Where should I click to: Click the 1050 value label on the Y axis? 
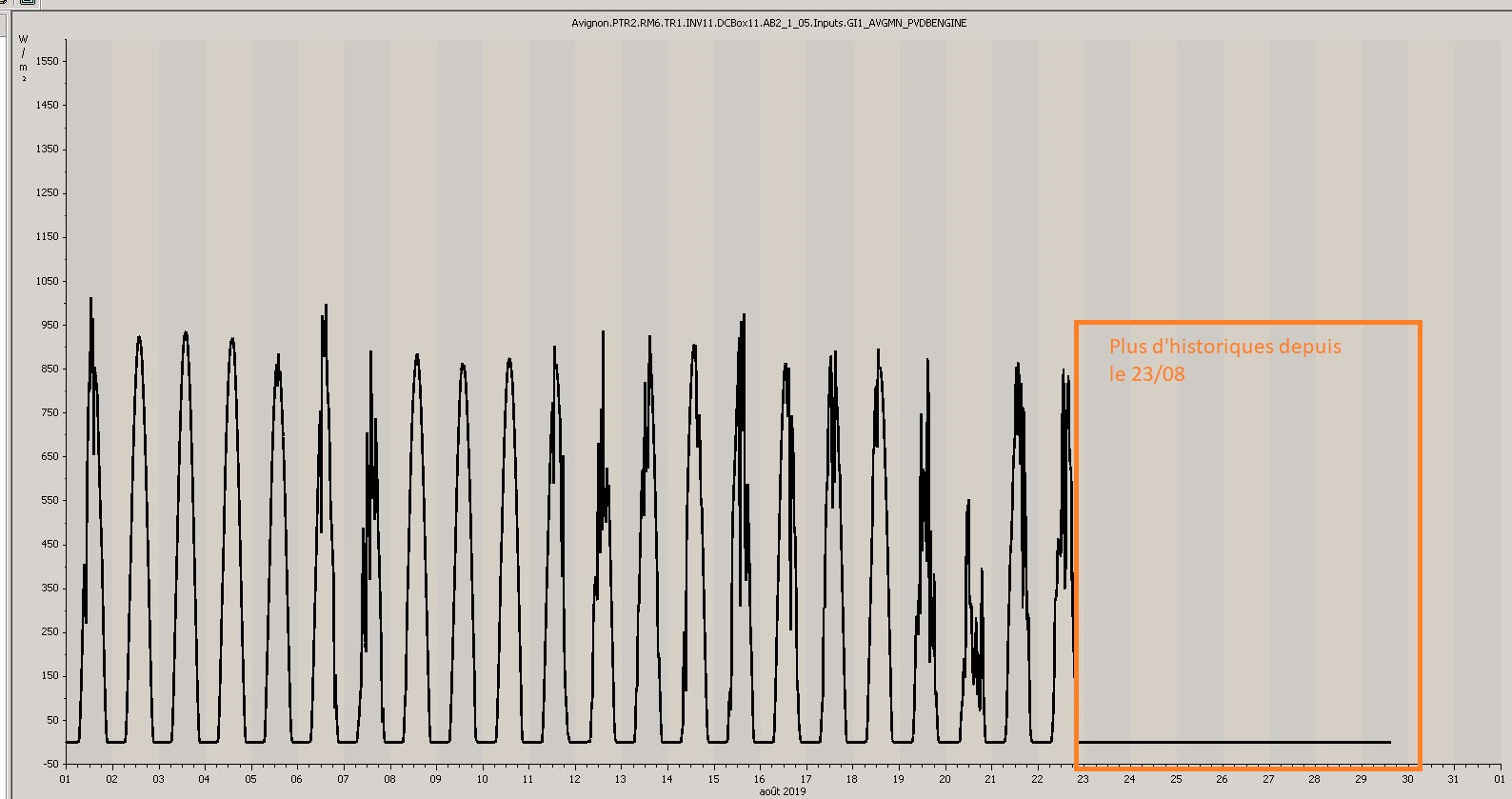pyautogui.click(x=47, y=281)
